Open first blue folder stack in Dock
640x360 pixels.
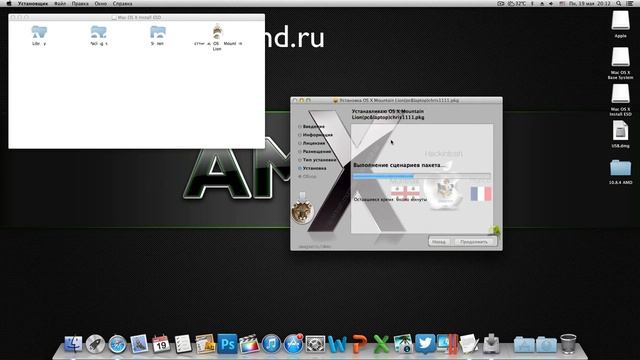point(524,344)
